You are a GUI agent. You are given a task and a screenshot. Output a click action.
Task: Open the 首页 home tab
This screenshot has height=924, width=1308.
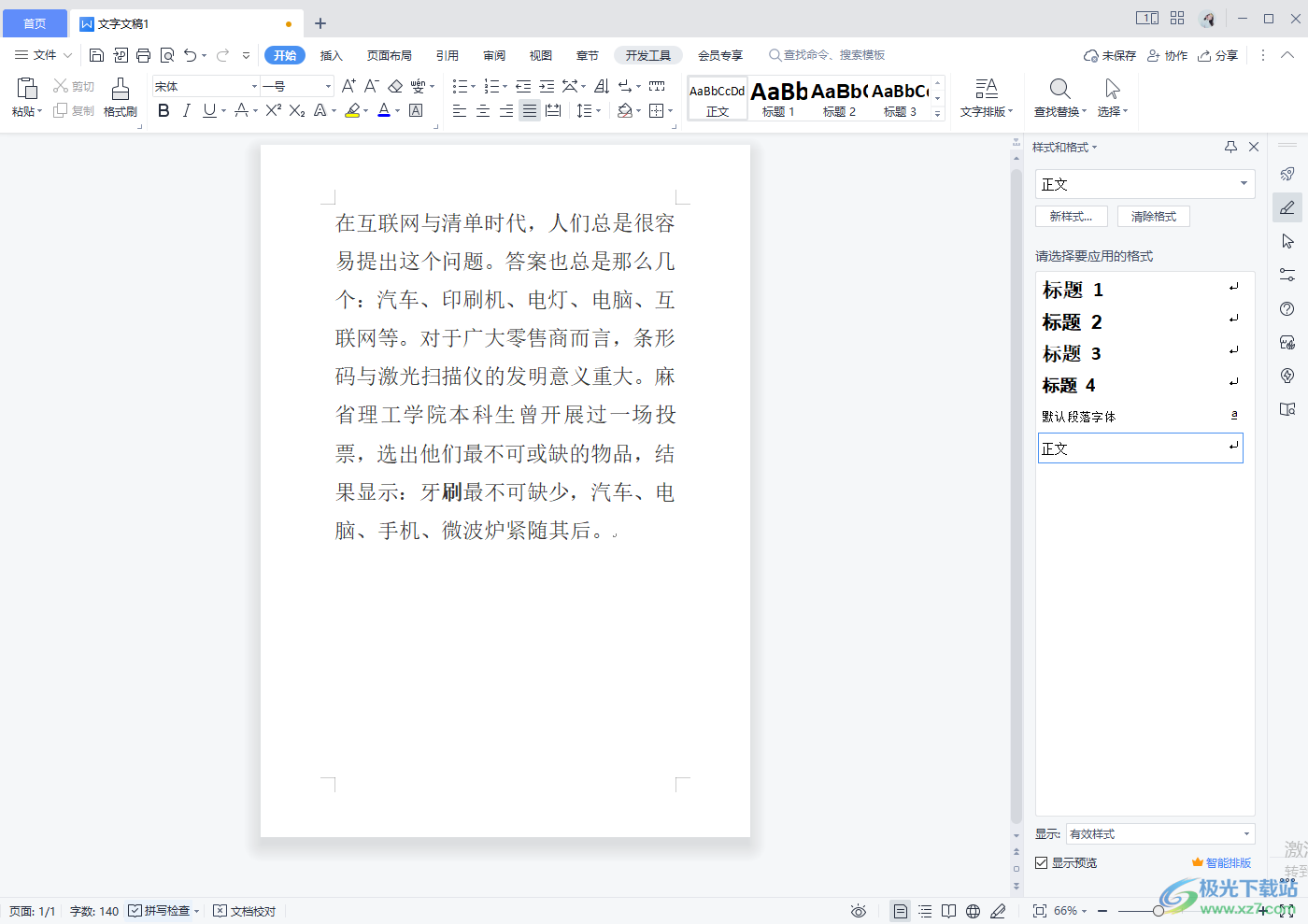(35, 23)
